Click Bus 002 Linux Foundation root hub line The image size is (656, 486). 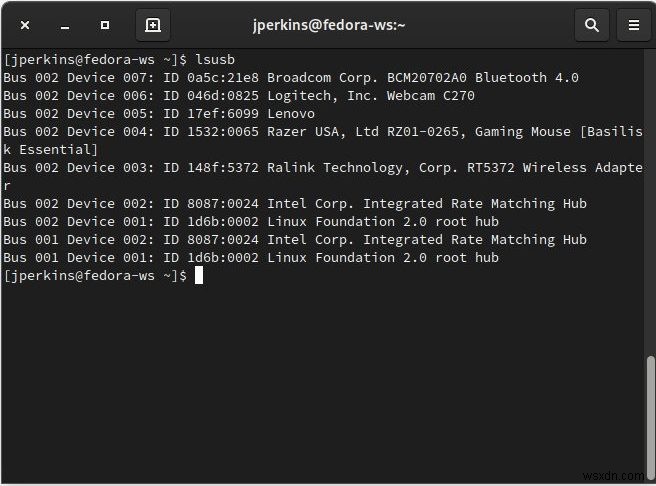[251, 221]
